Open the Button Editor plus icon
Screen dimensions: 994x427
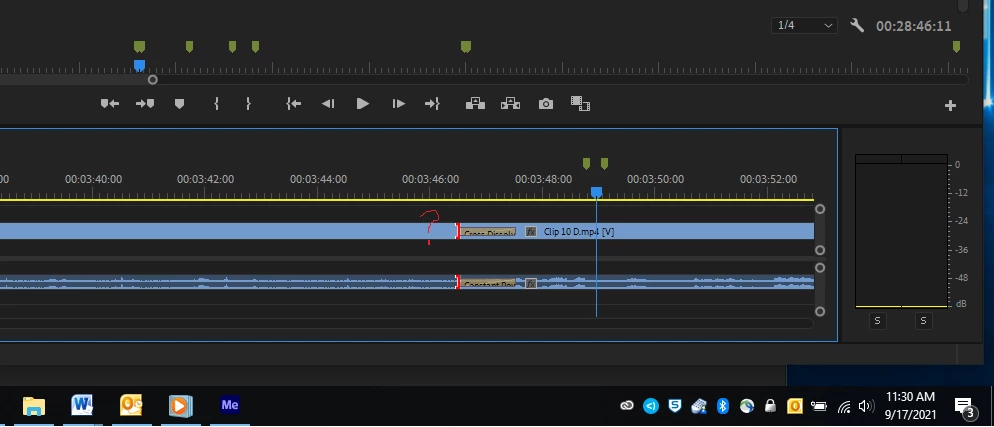tap(950, 106)
